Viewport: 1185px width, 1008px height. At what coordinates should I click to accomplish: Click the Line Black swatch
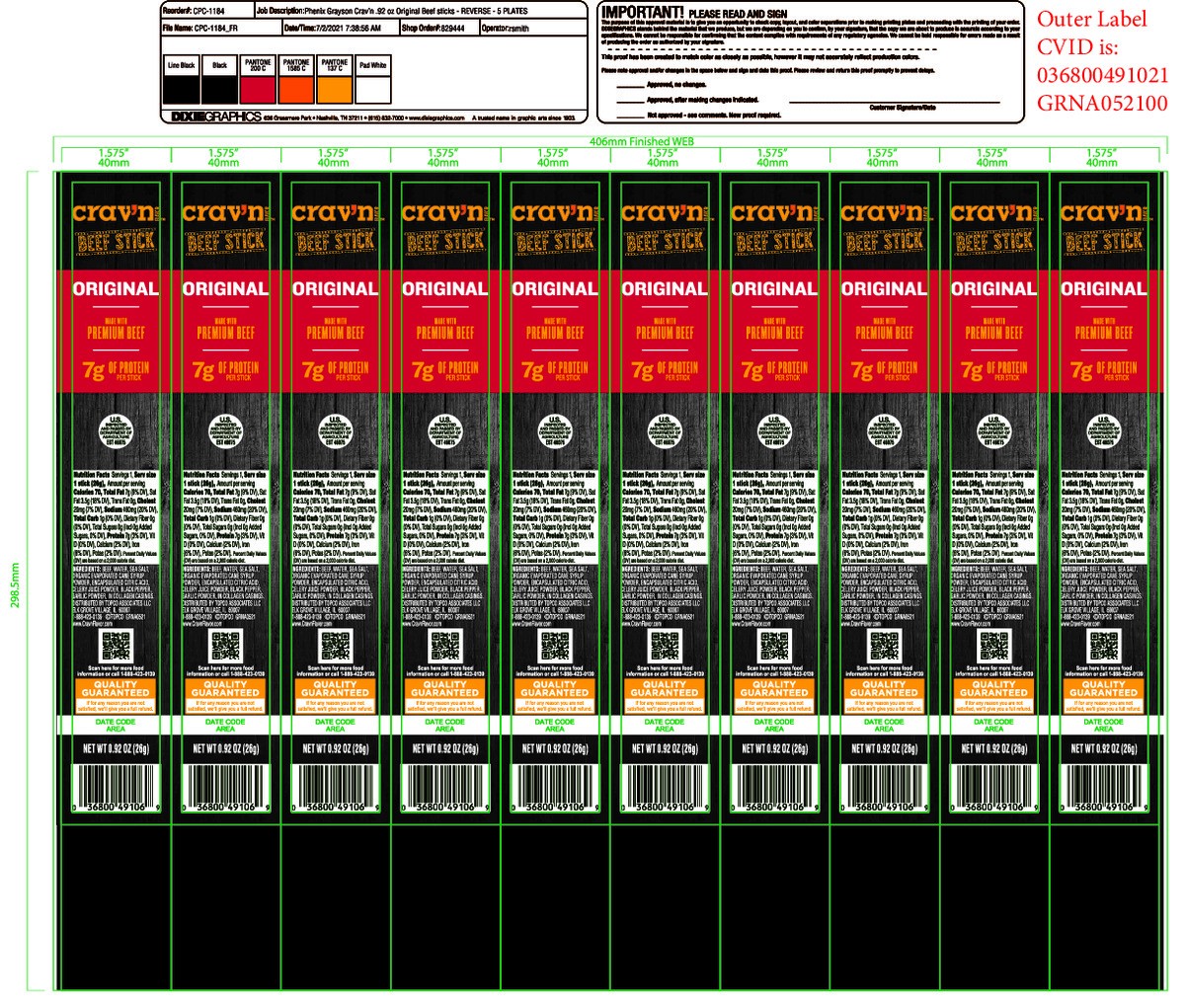(x=182, y=88)
